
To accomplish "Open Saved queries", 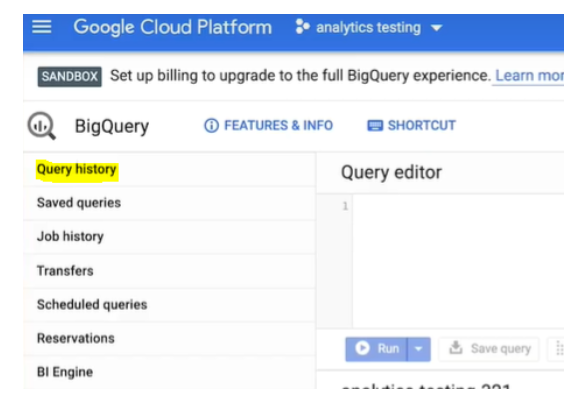I will tap(169, 203).
